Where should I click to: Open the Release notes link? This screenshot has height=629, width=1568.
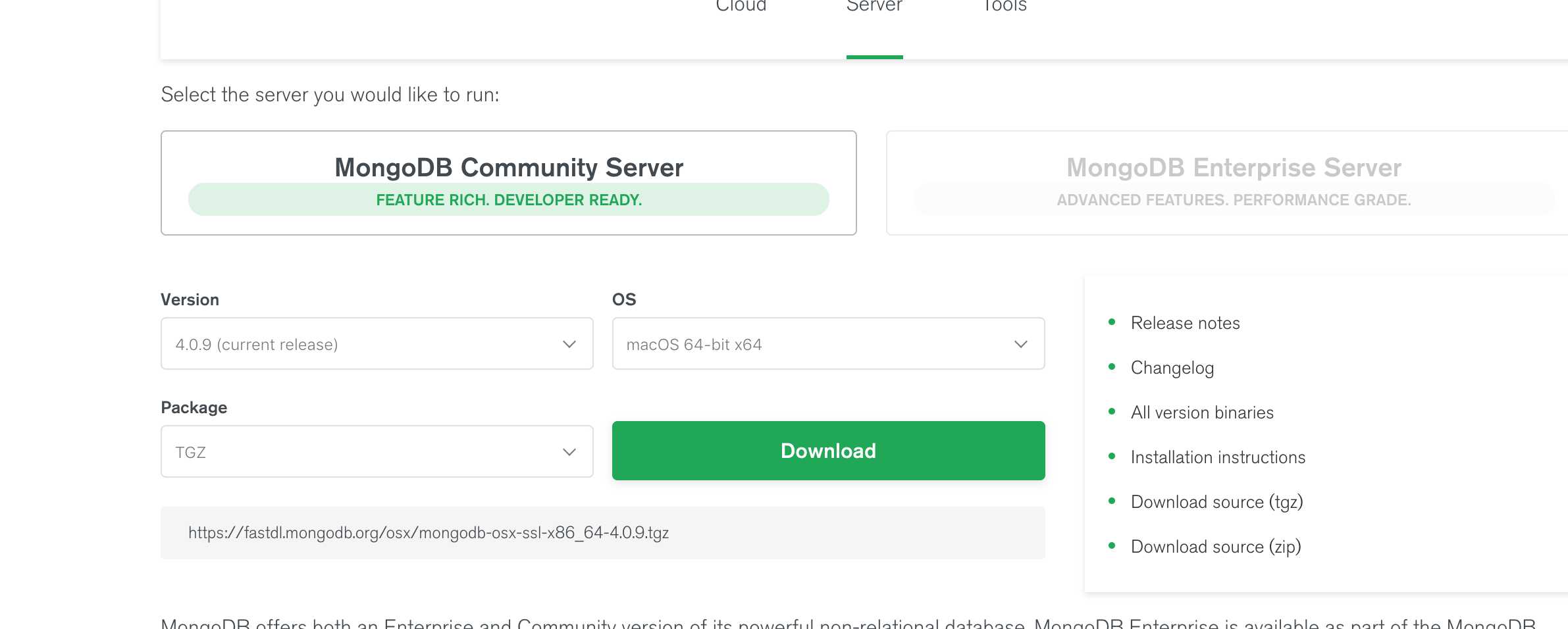[1185, 323]
